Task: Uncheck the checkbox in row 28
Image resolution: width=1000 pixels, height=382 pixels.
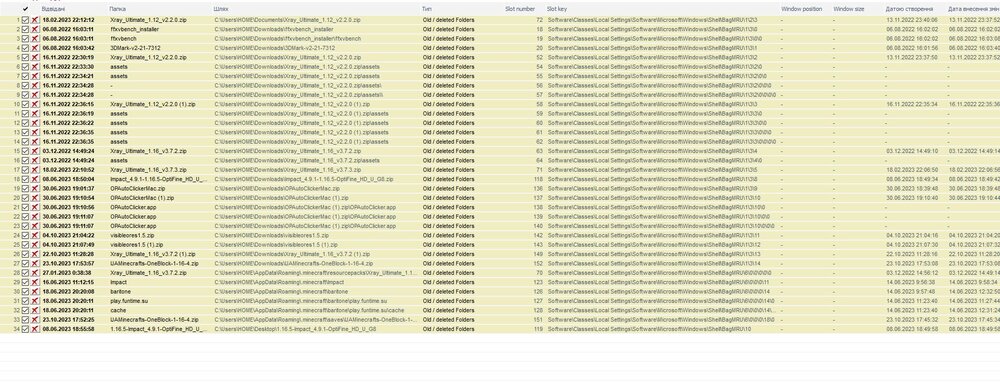Action: click(x=26, y=273)
